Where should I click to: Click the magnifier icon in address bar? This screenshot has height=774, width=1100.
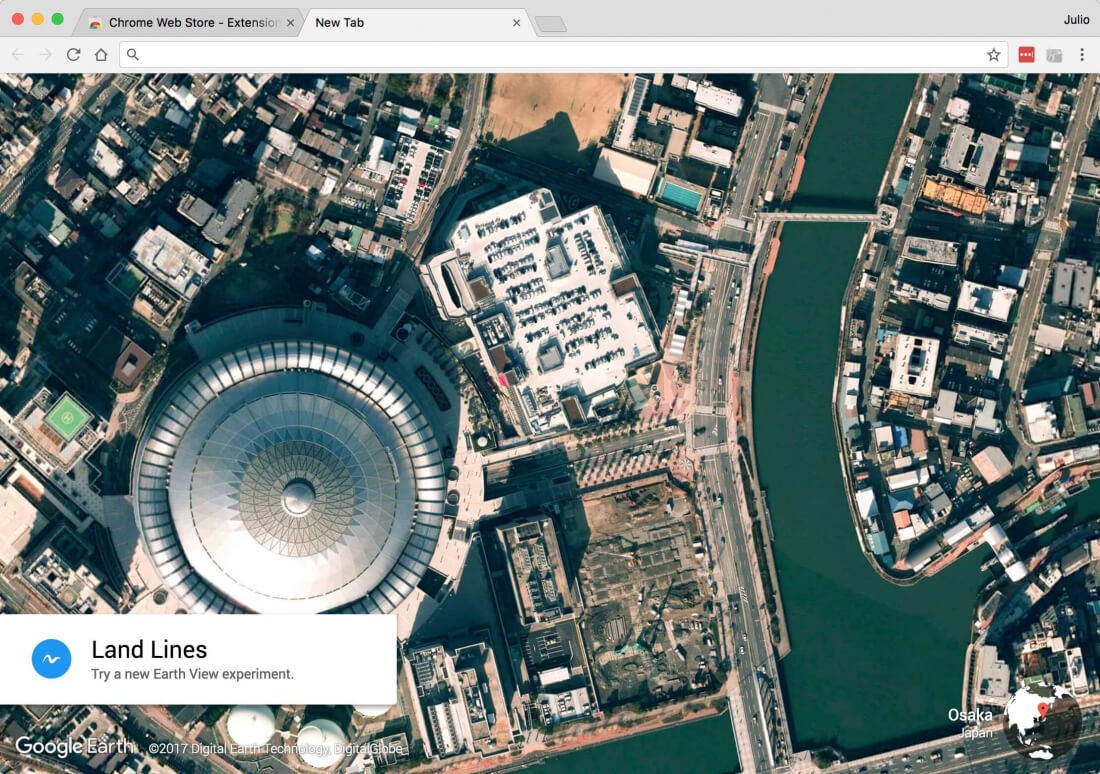(133, 55)
